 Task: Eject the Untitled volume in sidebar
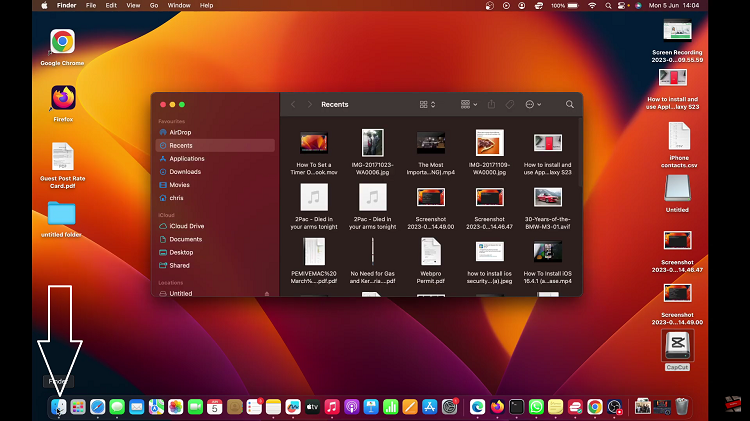click(x=267, y=294)
